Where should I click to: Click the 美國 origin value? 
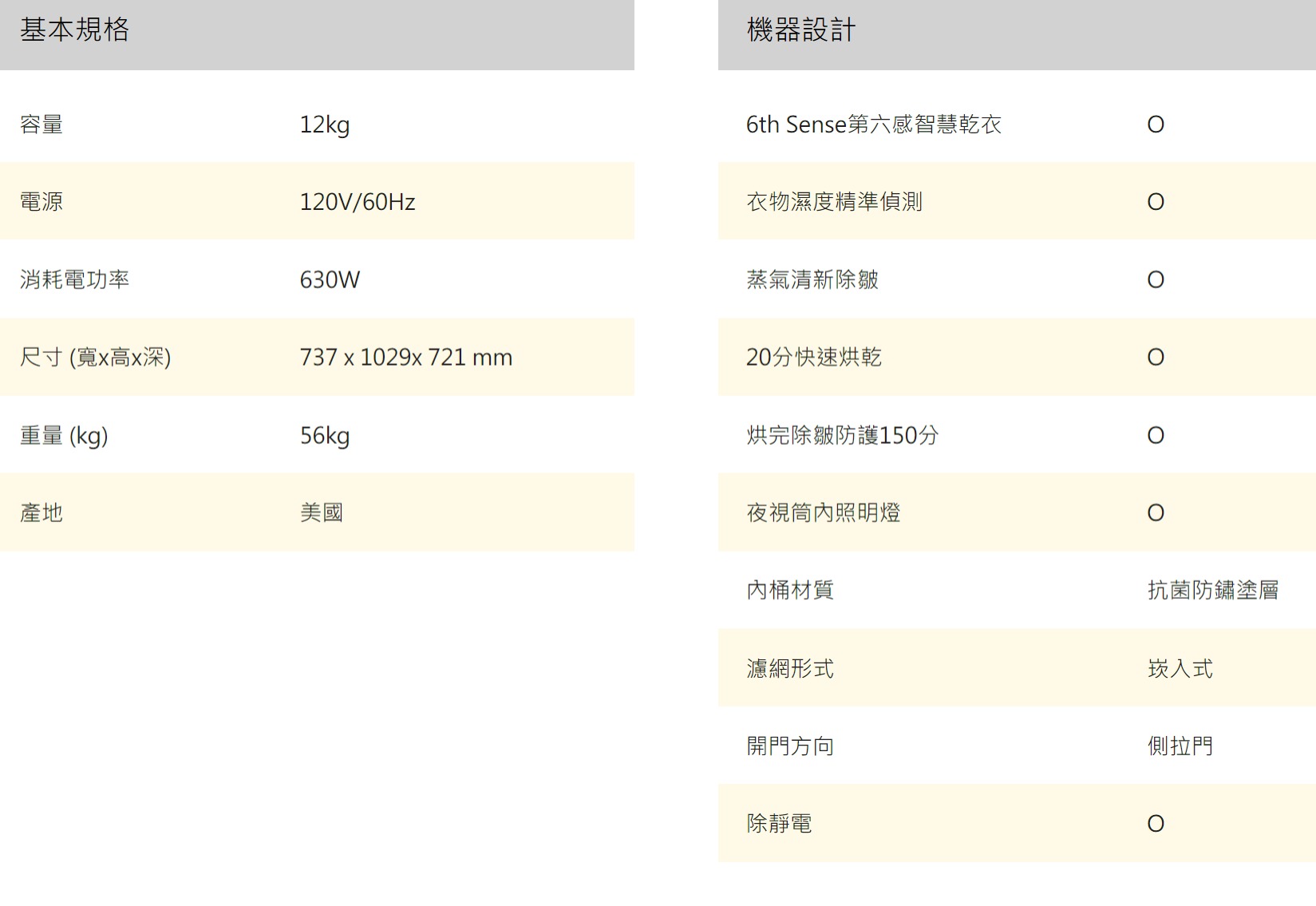(x=321, y=512)
